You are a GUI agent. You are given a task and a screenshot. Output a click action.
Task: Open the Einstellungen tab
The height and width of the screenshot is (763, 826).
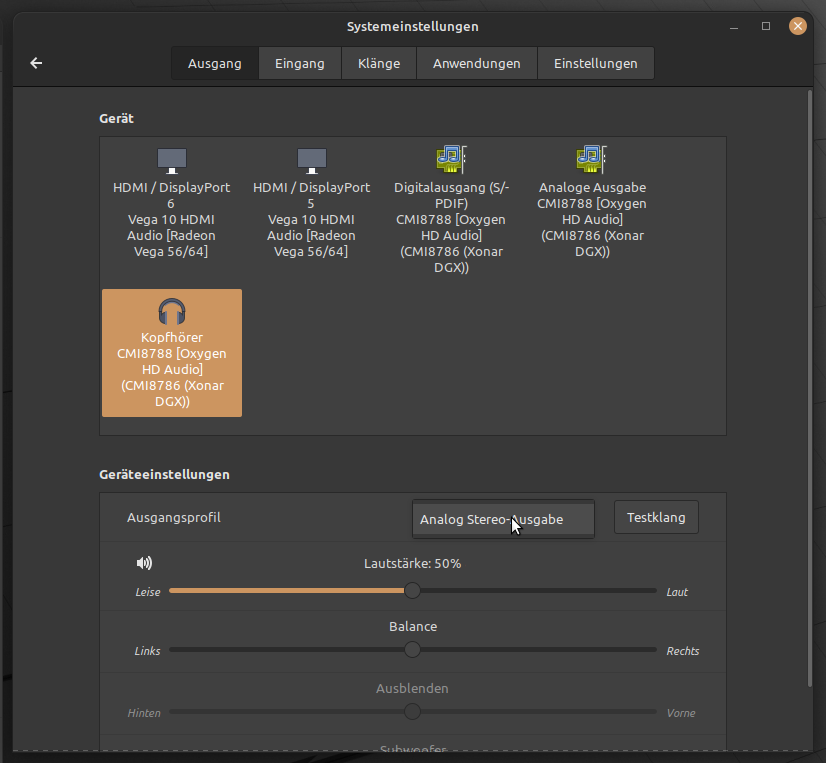[x=596, y=63]
